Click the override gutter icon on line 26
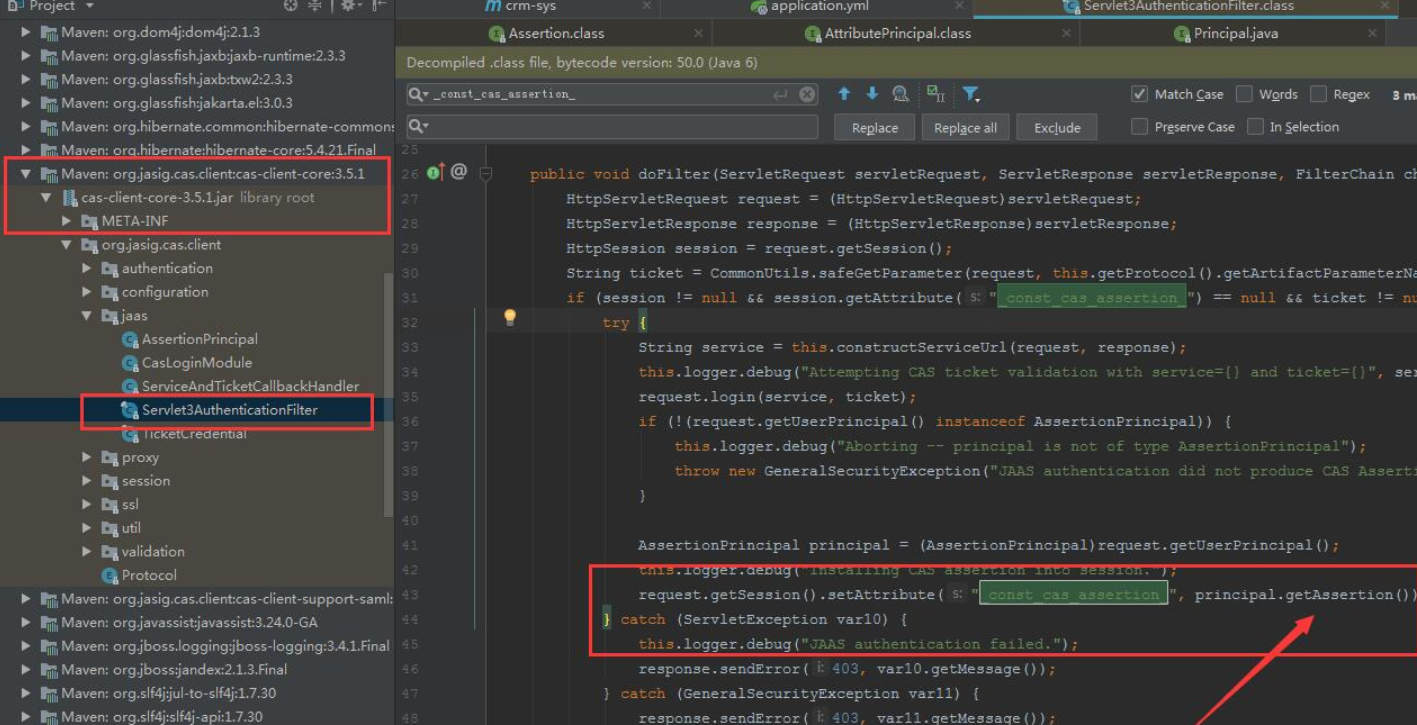Viewport: 1417px width, 725px height. (435, 172)
